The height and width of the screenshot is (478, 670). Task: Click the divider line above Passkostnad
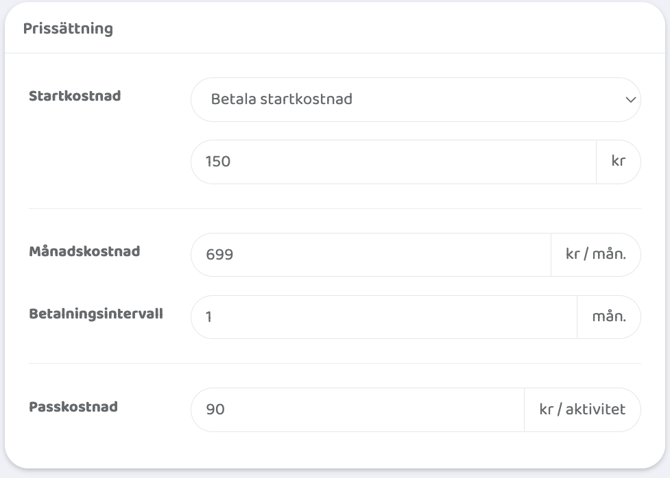[334, 363]
